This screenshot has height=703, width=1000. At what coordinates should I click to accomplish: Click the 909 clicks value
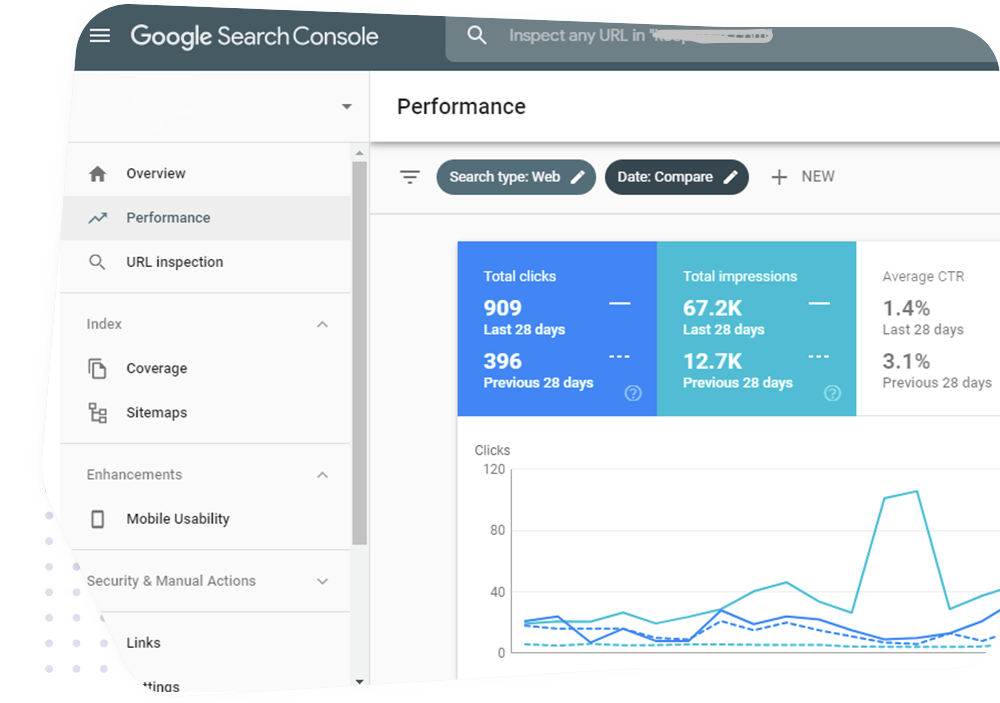[x=503, y=308]
